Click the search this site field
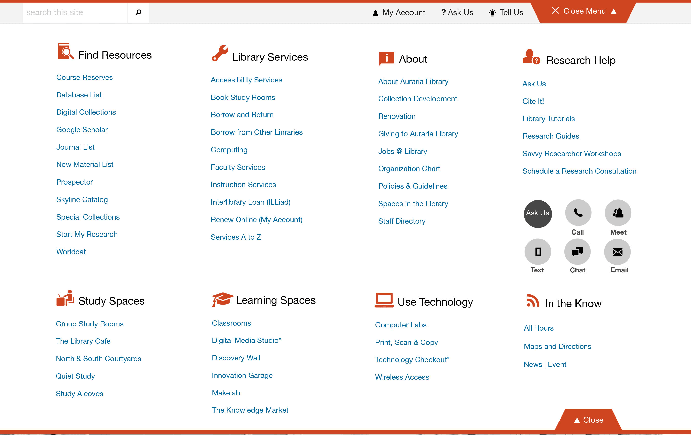 click(x=75, y=13)
